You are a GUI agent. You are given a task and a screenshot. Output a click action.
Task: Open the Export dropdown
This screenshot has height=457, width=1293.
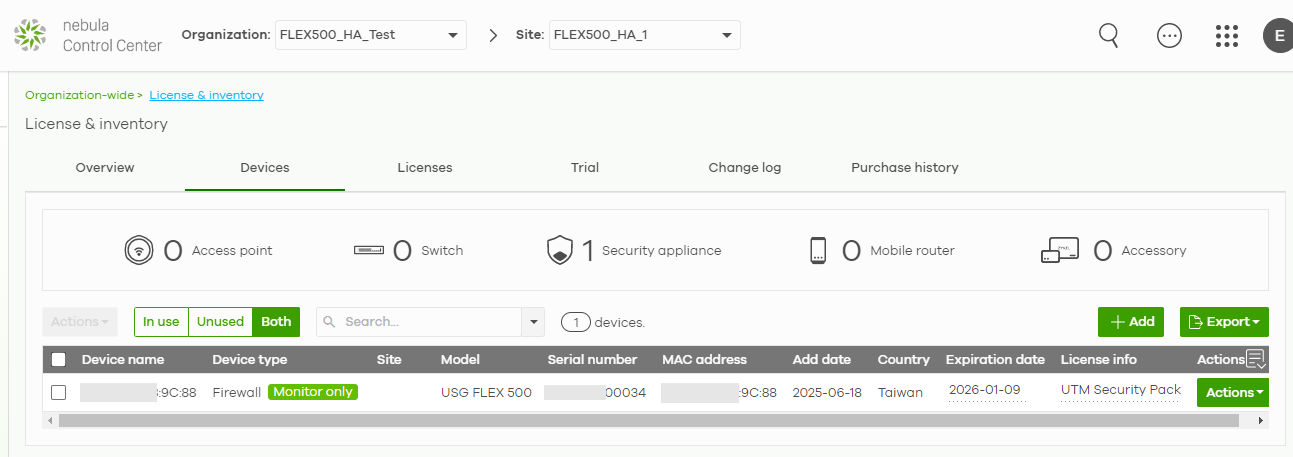point(1224,322)
